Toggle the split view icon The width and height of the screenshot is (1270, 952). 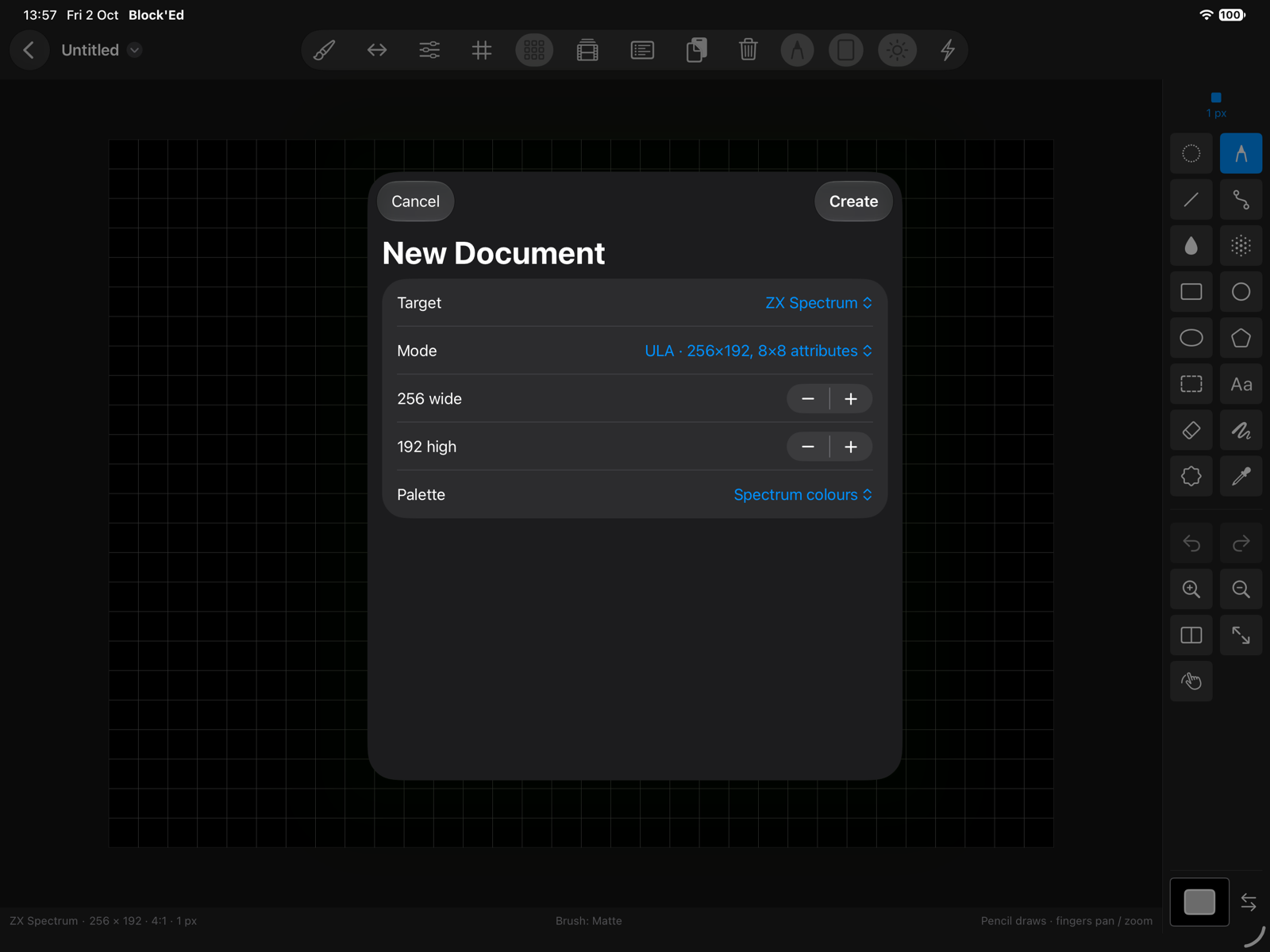1191,635
